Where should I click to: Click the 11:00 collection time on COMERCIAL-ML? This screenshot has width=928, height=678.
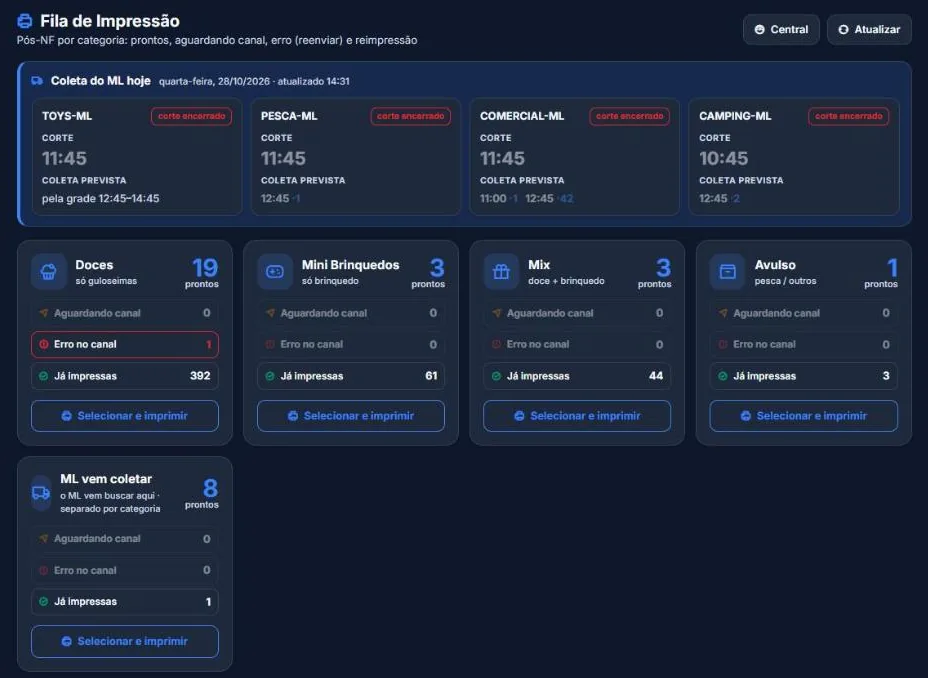tap(493, 199)
